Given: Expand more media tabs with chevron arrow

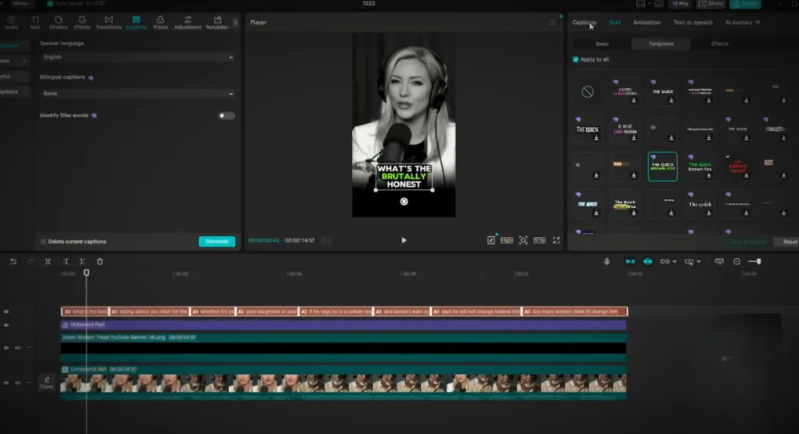Looking at the screenshot, I should 235,23.
